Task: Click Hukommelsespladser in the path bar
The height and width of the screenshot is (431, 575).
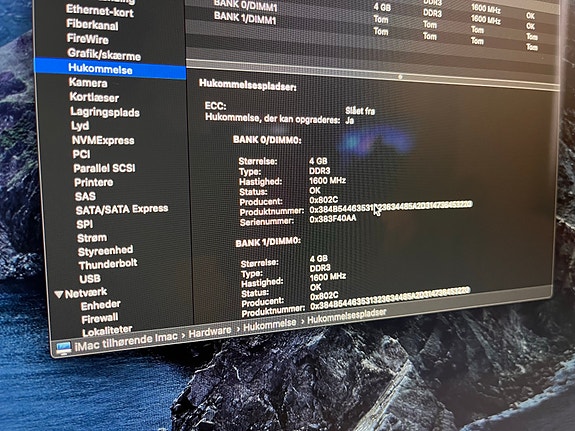Action: tap(347, 316)
